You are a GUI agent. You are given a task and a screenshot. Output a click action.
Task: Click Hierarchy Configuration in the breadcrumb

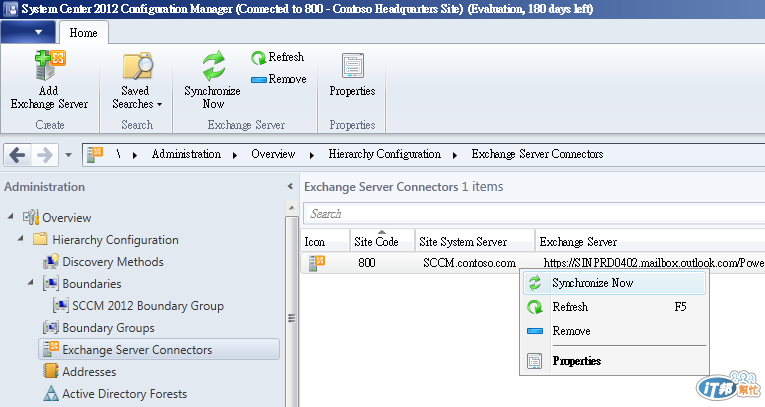click(384, 154)
